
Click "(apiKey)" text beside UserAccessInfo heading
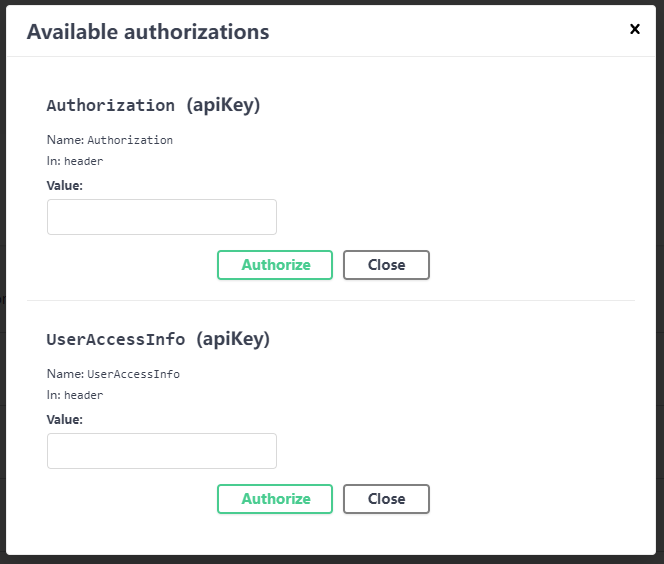click(233, 339)
